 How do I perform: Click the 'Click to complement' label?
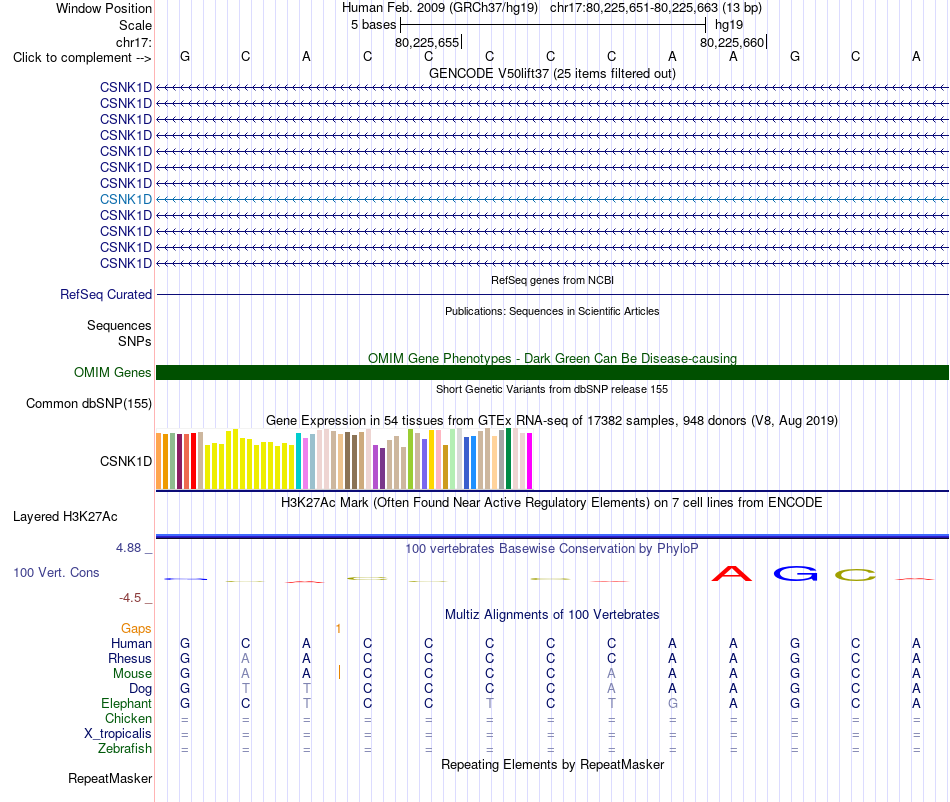pos(82,58)
